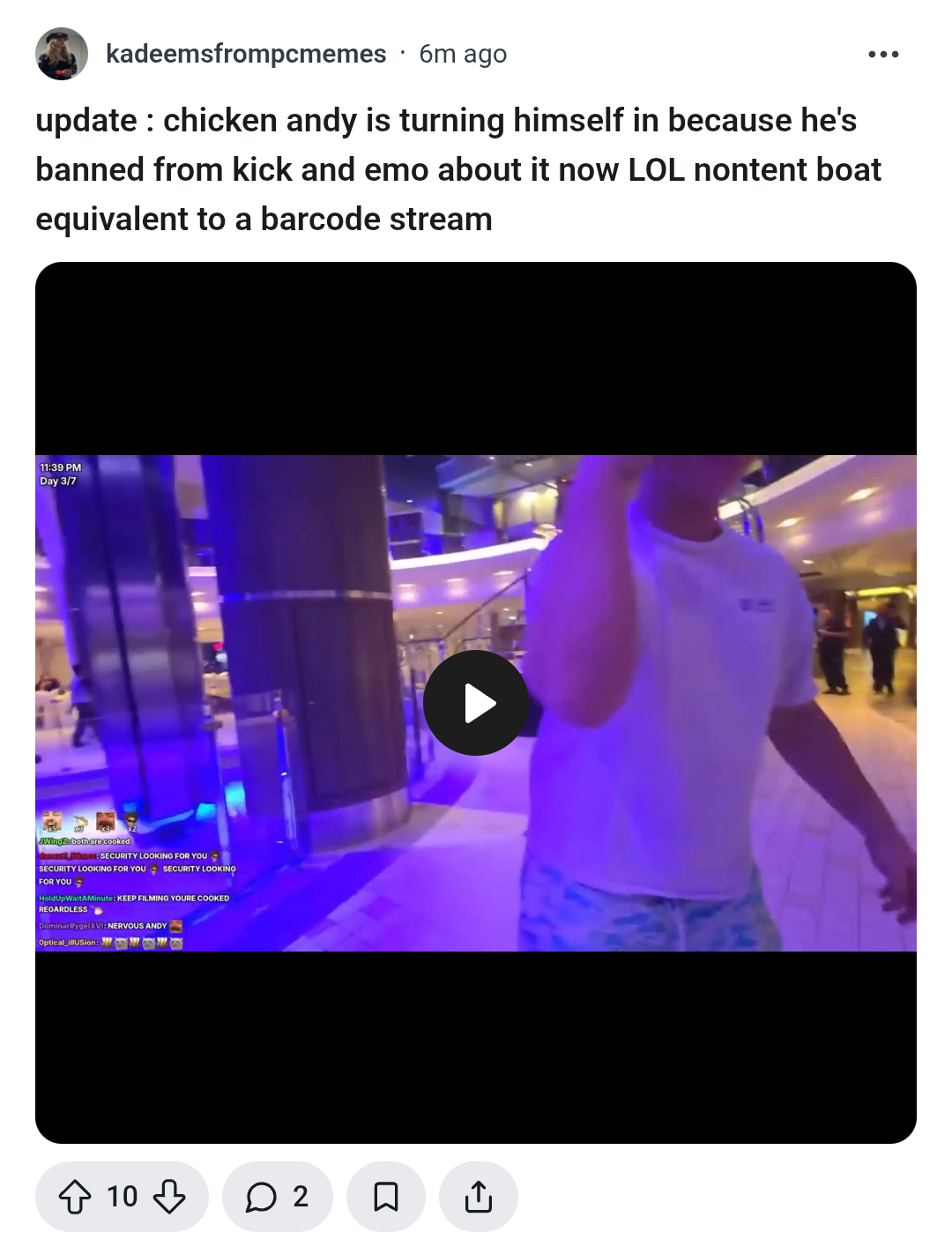Click the comment count number 2
Screen dimensions: 952x1247
[301, 1197]
